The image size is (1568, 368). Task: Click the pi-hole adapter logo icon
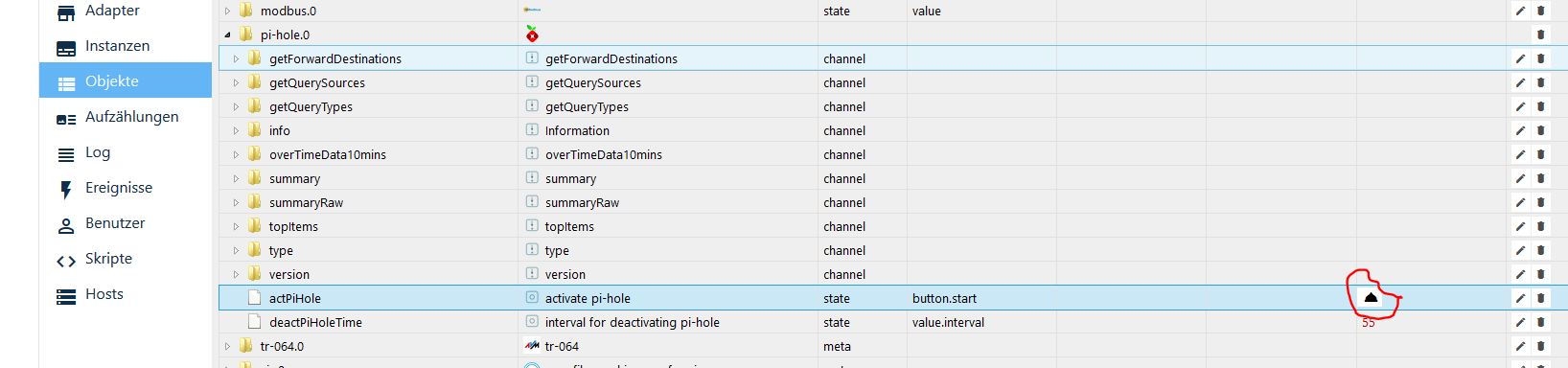pyautogui.click(x=532, y=34)
